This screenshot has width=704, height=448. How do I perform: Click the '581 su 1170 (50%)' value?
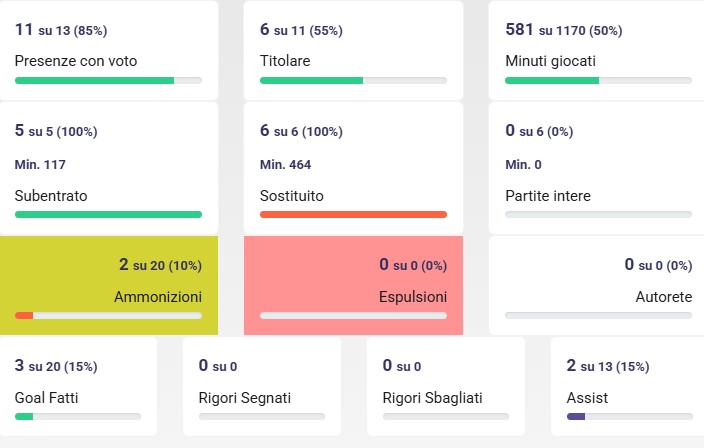[x=564, y=30]
